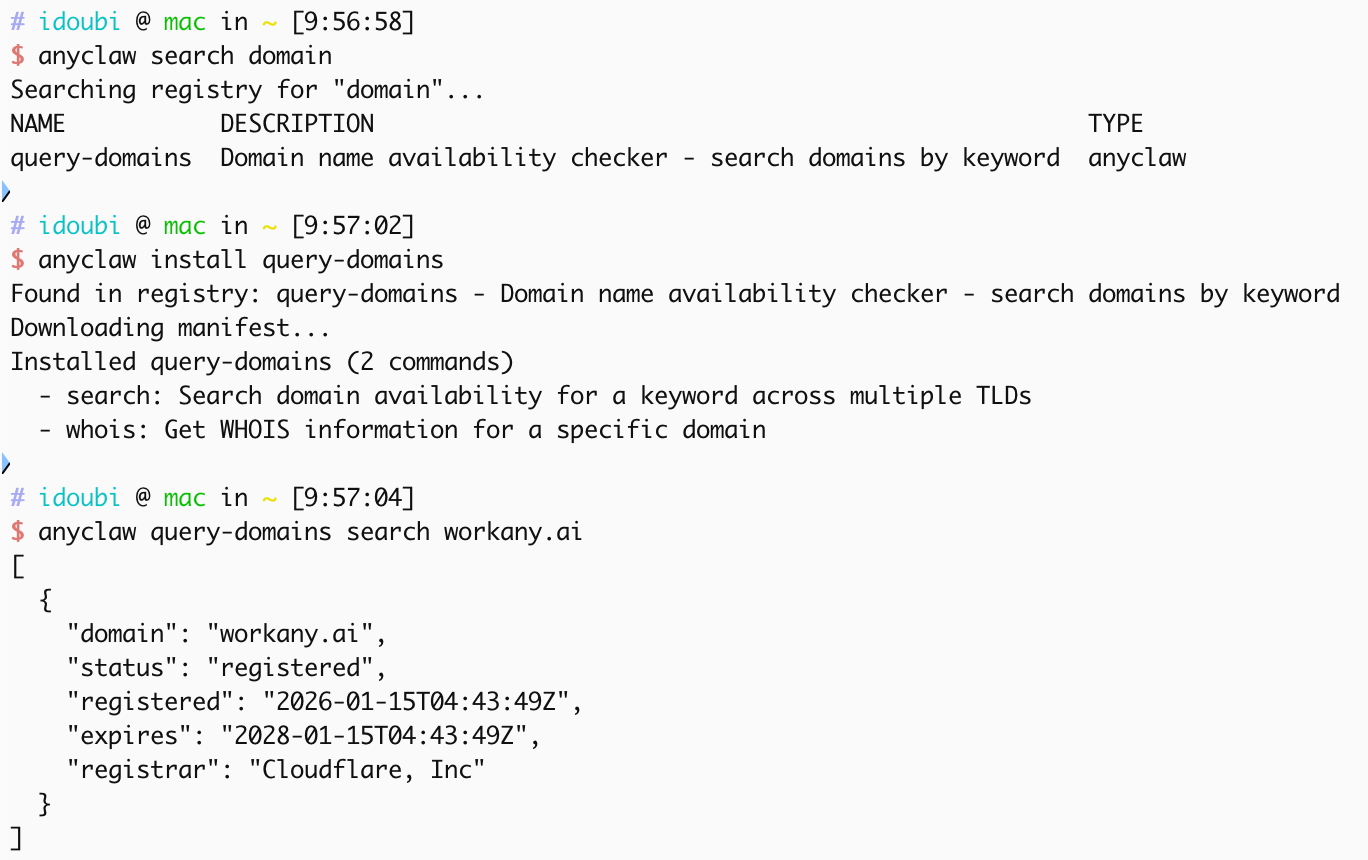The image size is (1368, 860).
Task: Click the red $ before "anyclaw query-domains search workany.ai"
Action: (17, 532)
